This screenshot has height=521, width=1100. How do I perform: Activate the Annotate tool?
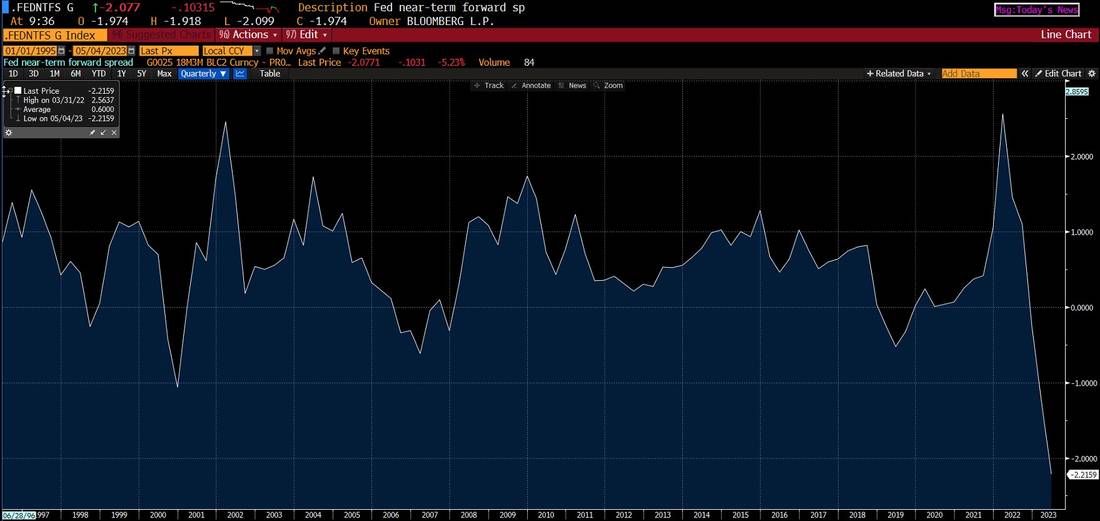click(532, 86)
